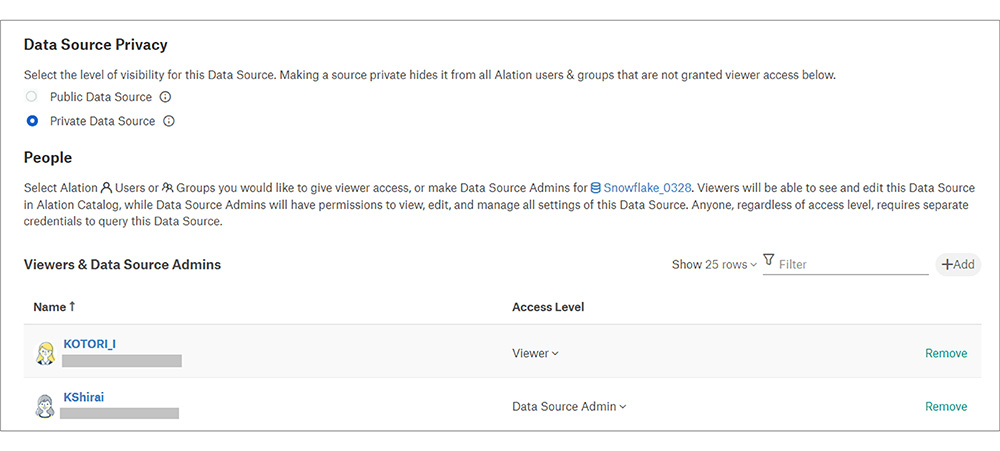Click info icon beside Private Data Source
1000x451 pixels.
point(169,121)
